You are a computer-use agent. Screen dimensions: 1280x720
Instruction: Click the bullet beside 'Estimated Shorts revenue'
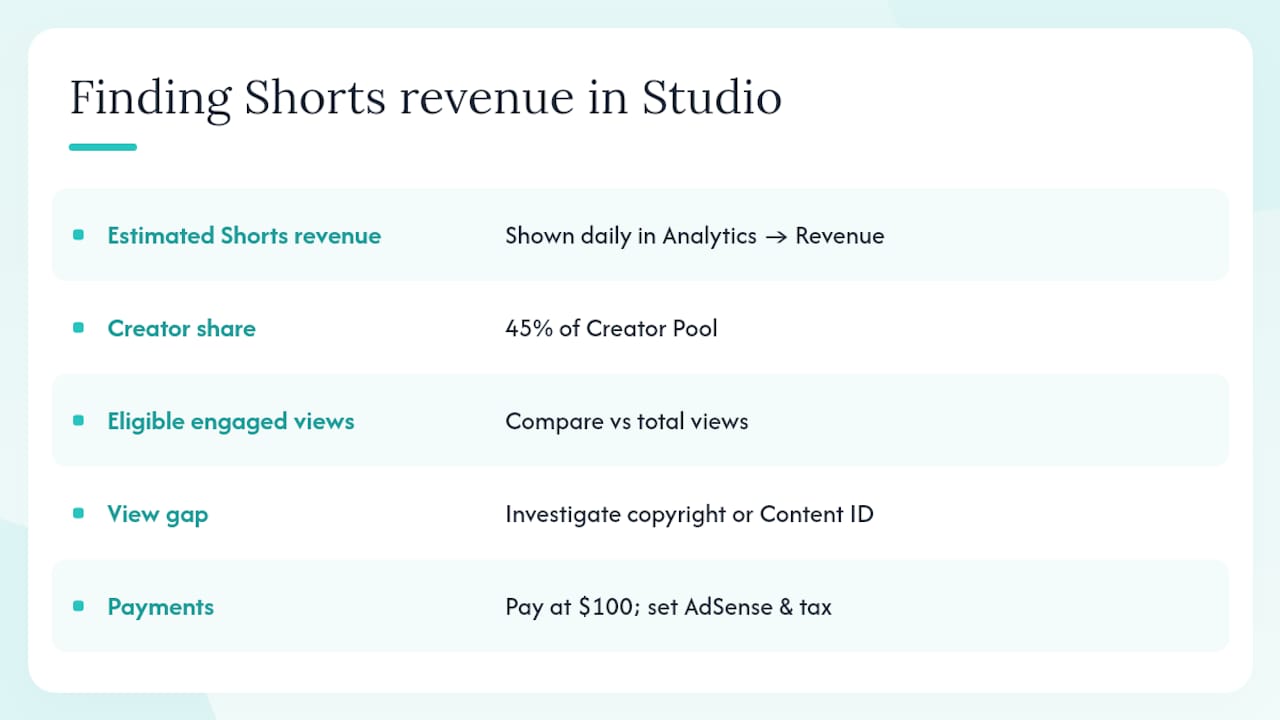[79, 235]
